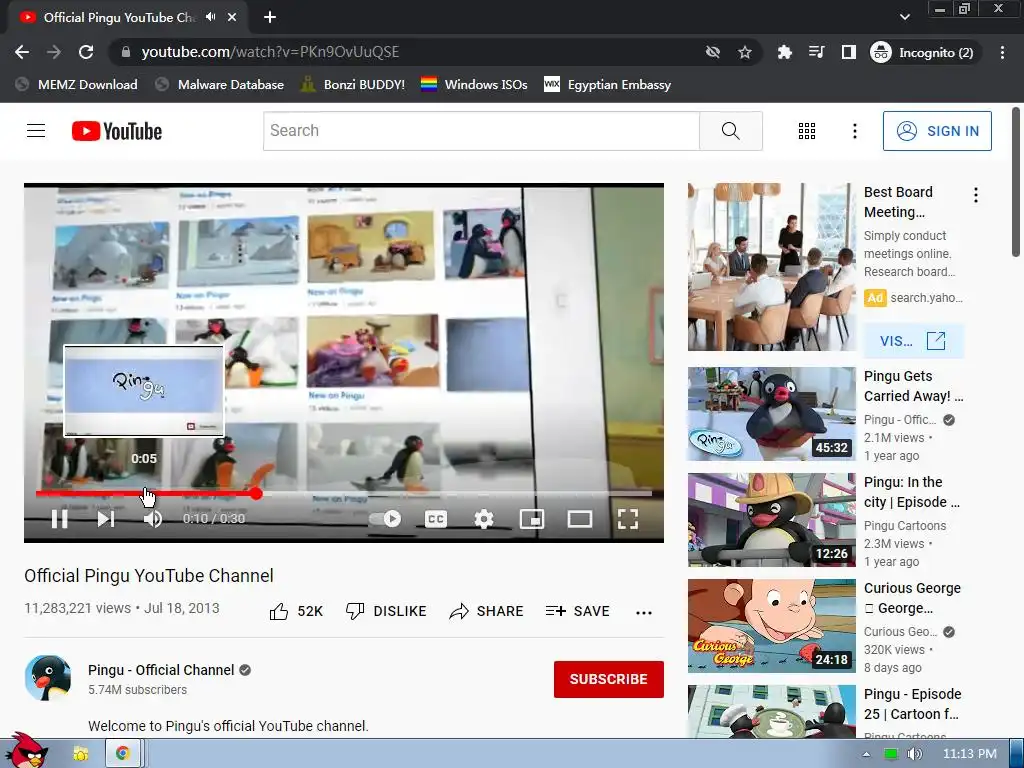Mute tab with the tab speaker icon
The image size is (1024, 768).
[210, 17]
